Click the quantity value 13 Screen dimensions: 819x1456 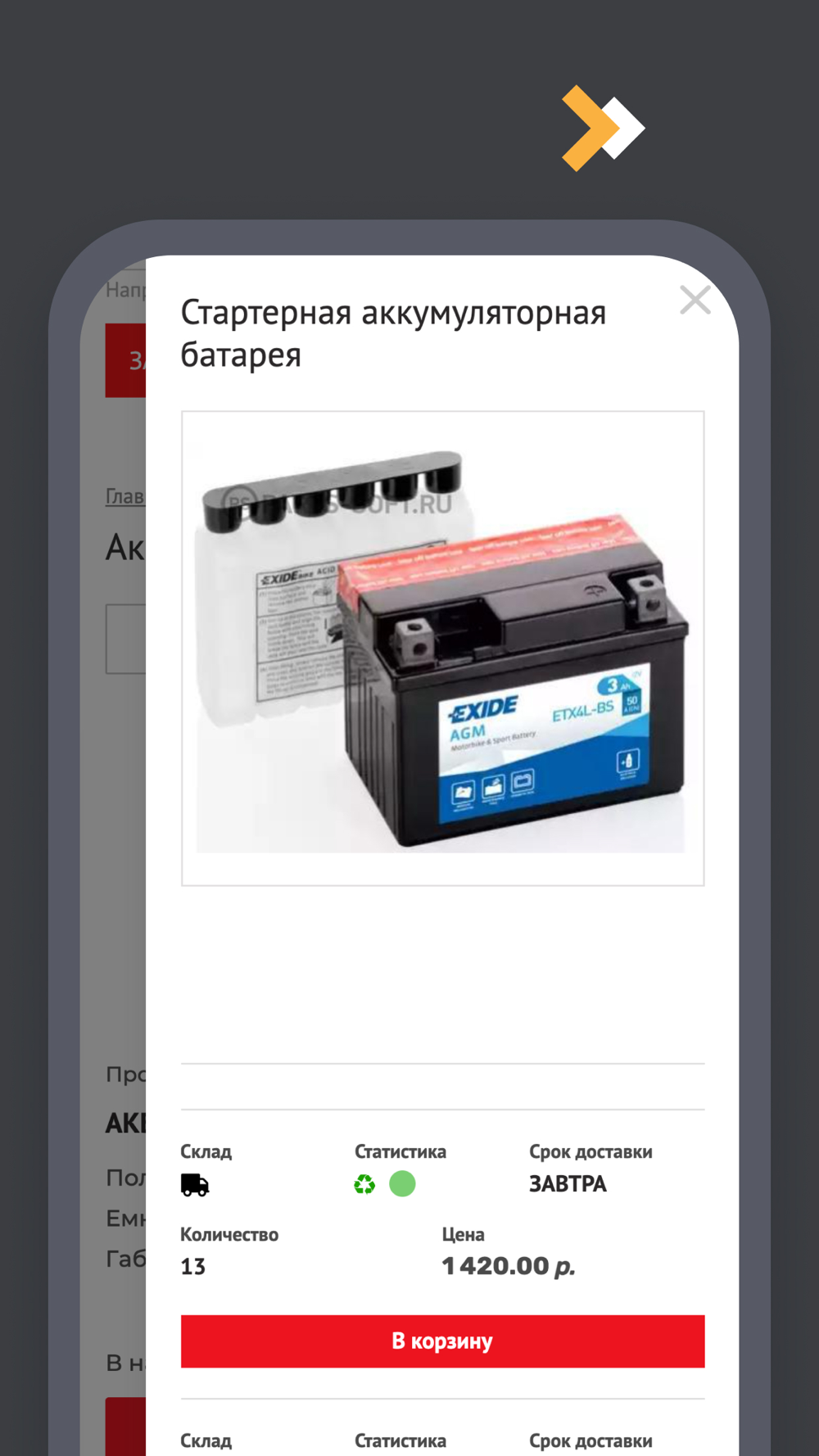click(x=193, y=1267)
